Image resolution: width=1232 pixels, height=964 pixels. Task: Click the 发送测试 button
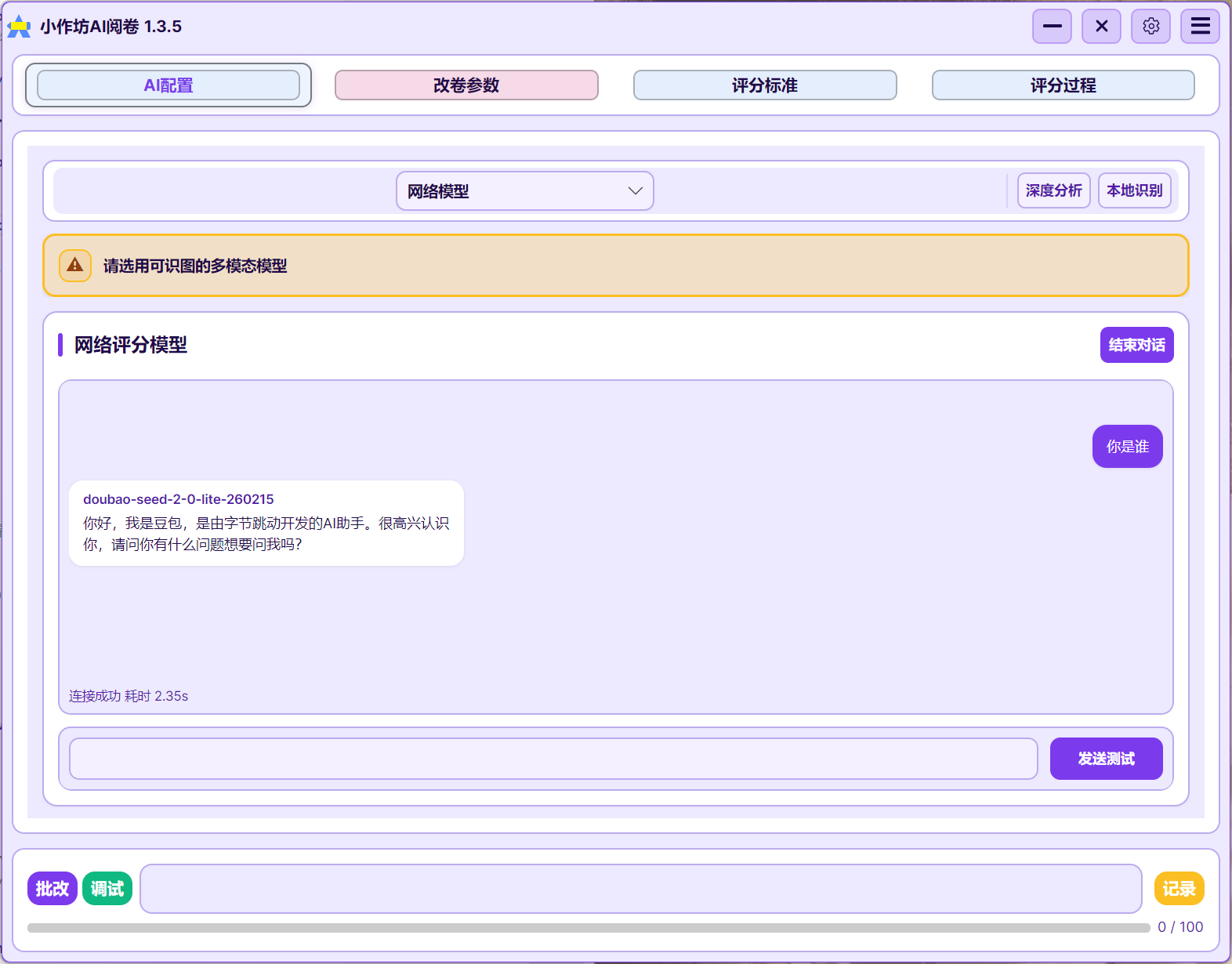[1106, 759]
